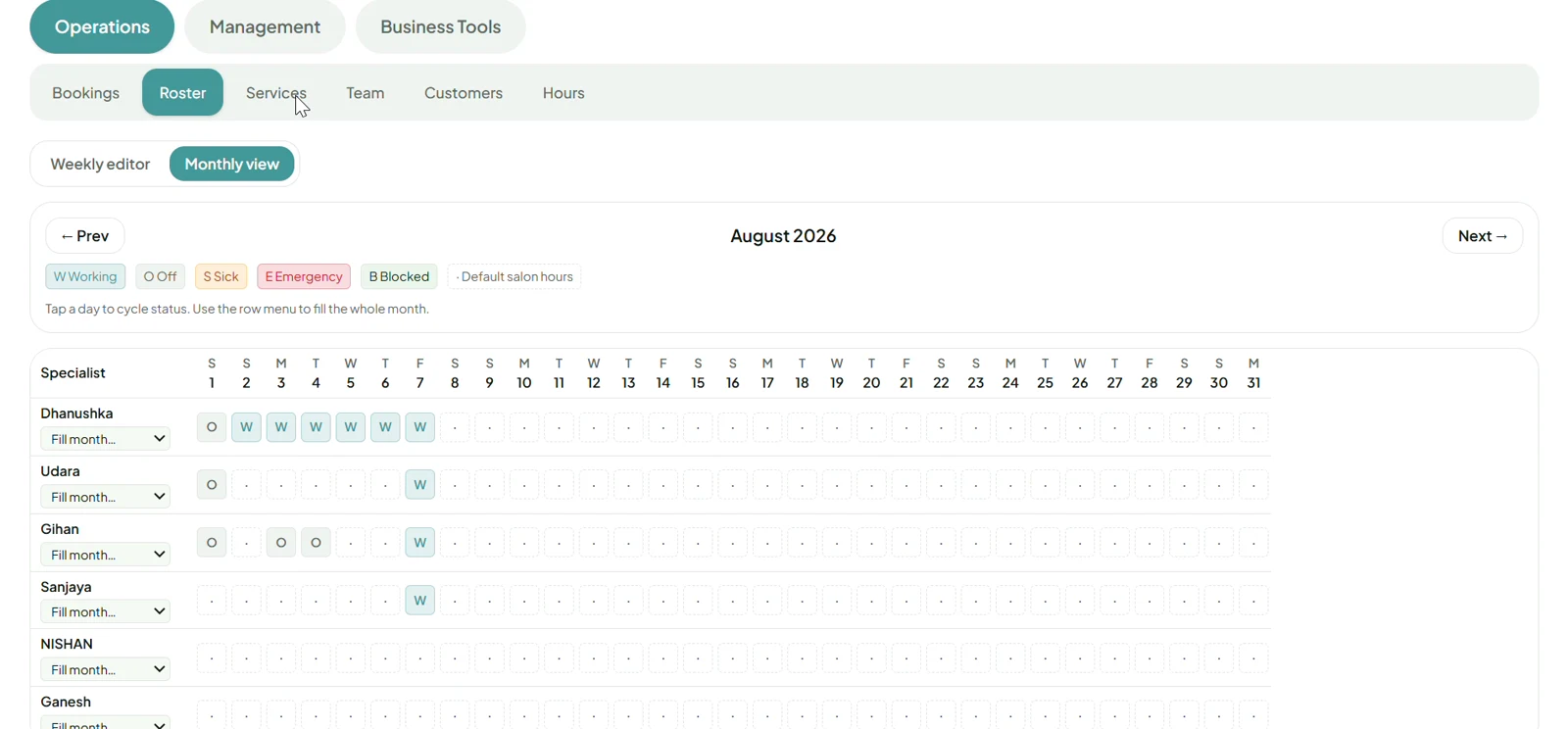1568x729 pixels.
Task: Cycle Dhanushka's Working cell on August 2
Action: click(x=246, y=427)
